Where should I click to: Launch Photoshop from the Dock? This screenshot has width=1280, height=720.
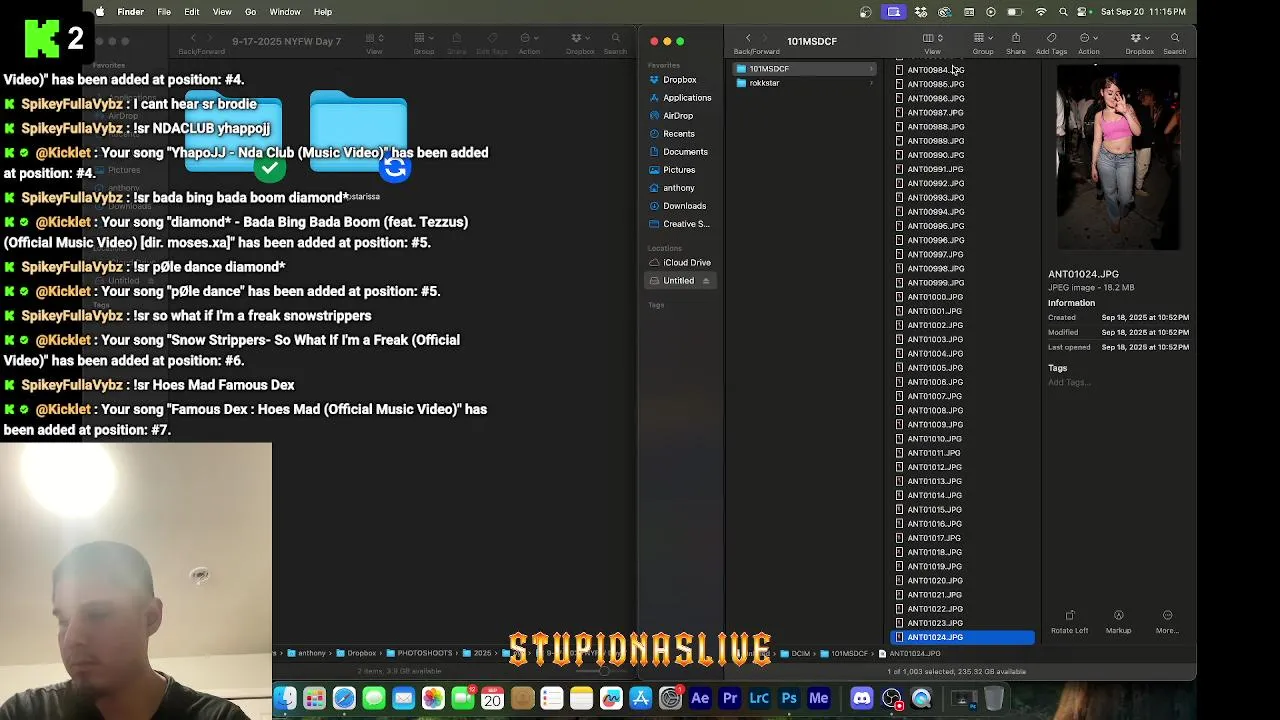[789, 698]
